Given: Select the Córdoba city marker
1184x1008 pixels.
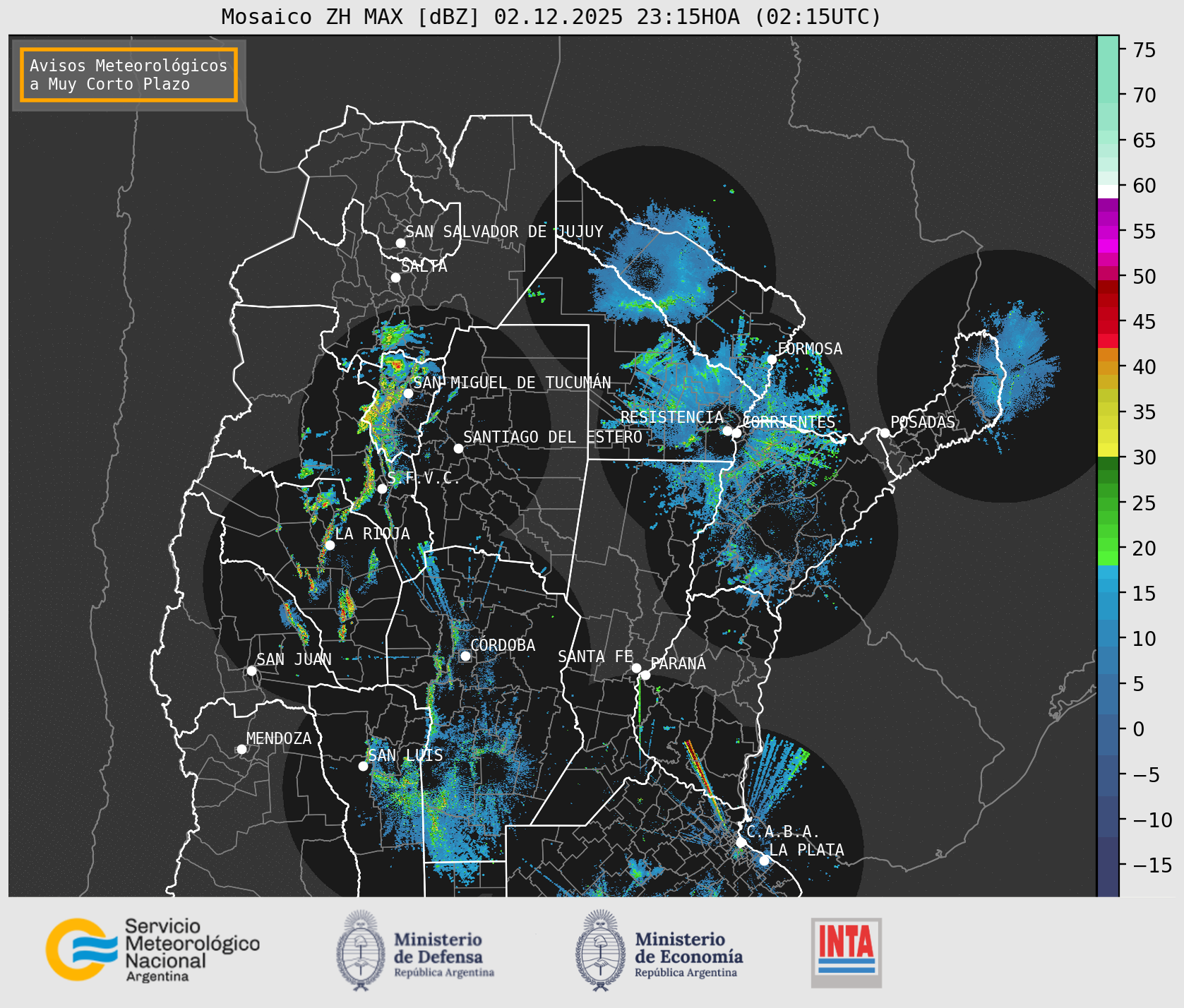Looking at the screenshot, I should pyautogui.click(x=465, y=656).
